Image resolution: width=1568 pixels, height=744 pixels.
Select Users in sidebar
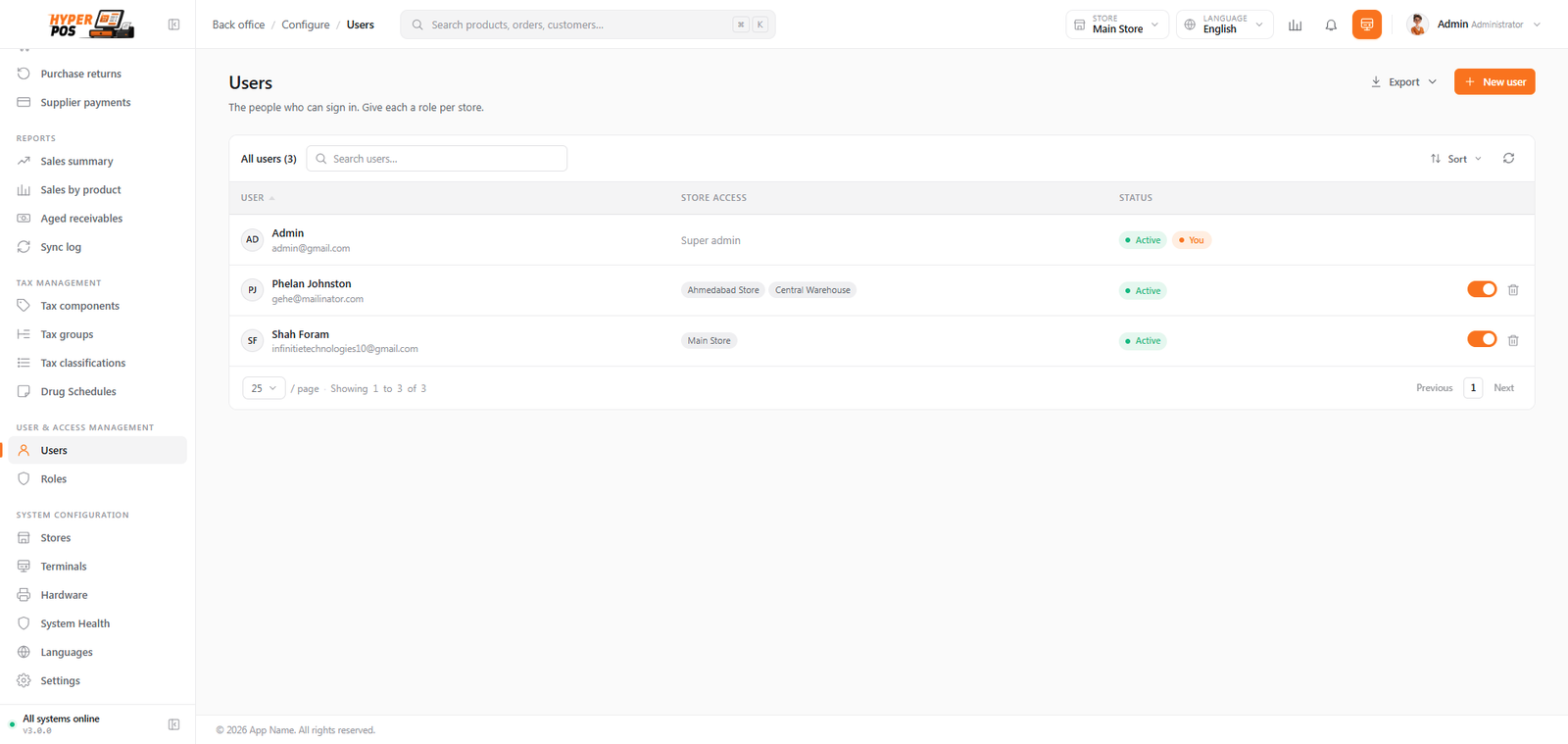(x=98, y=450)
